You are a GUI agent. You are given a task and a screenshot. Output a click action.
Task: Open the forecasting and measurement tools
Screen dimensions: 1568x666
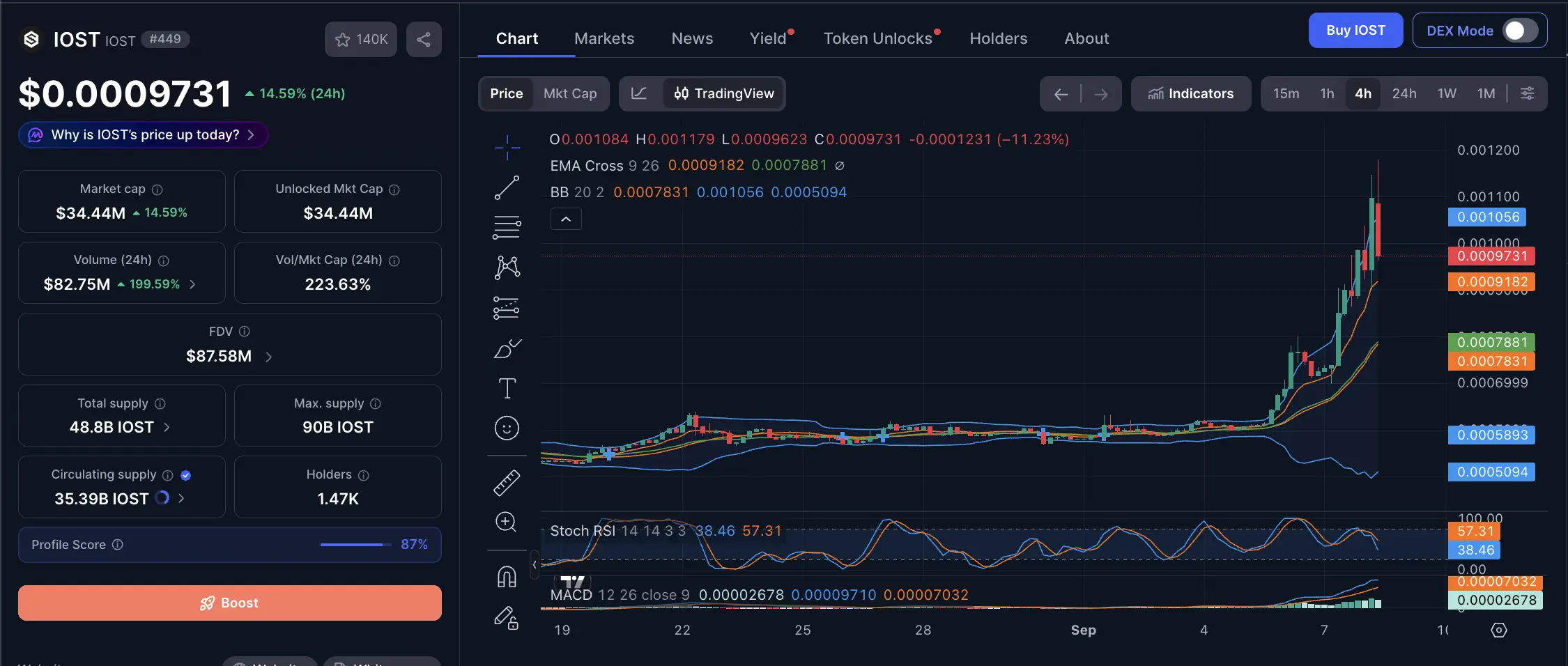point(507,308)
